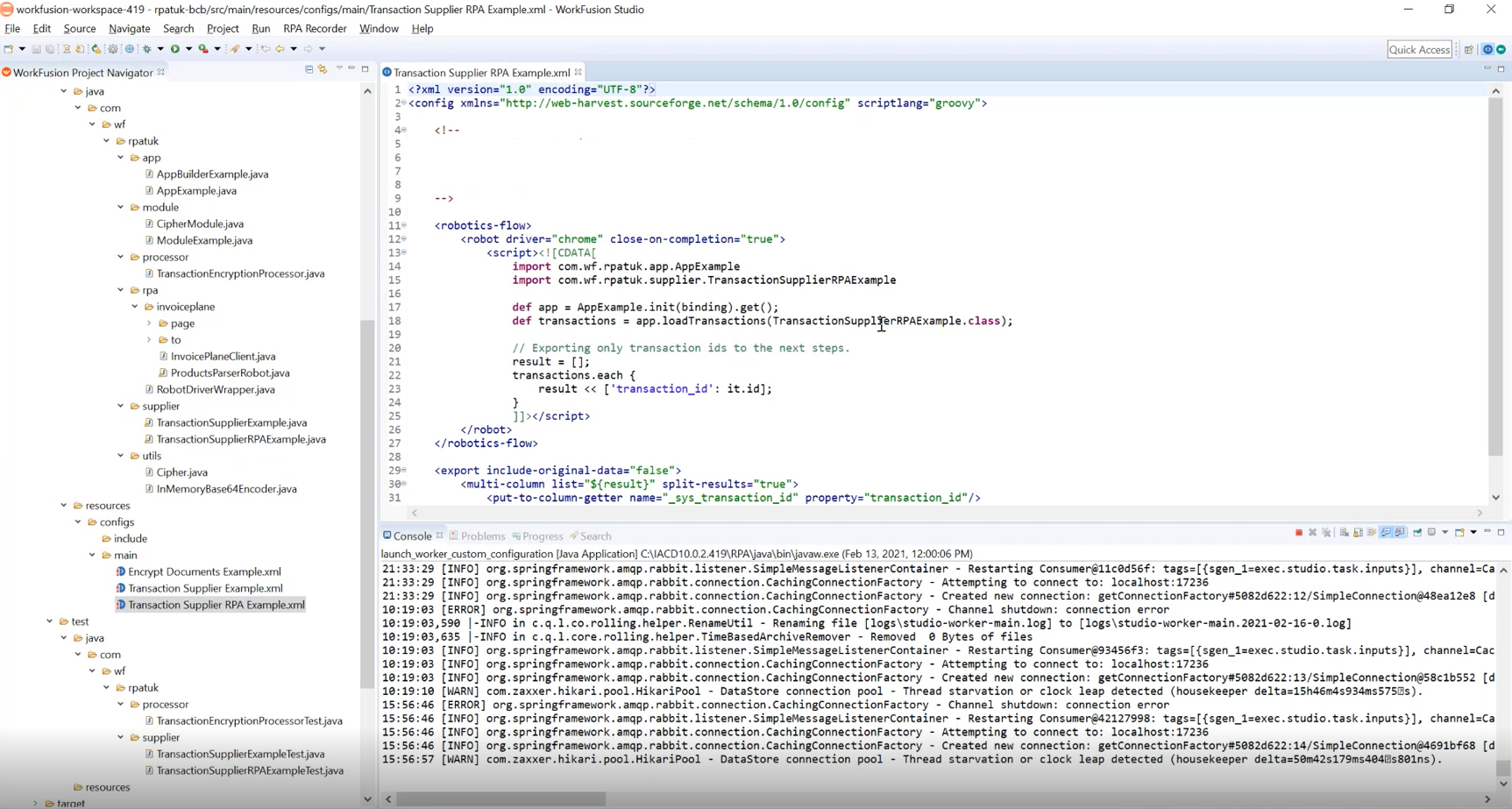The height and width of the screenshot is (809, 1512).
Task: Open Project Navigator View Menu triangle
Action: click(x=339, y=68)
